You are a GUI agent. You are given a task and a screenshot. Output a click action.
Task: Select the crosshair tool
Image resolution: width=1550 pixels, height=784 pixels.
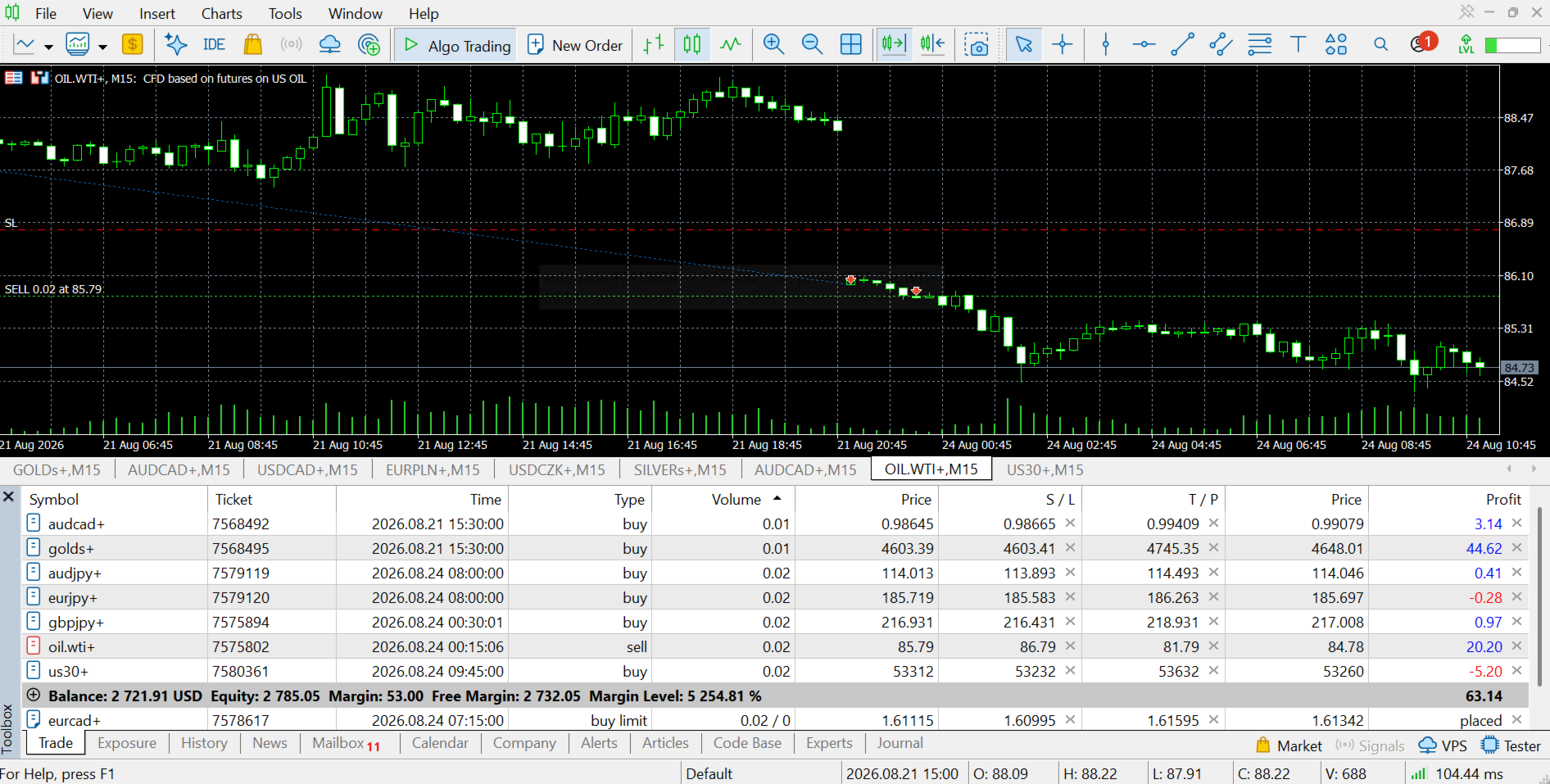coord(1063,44)
